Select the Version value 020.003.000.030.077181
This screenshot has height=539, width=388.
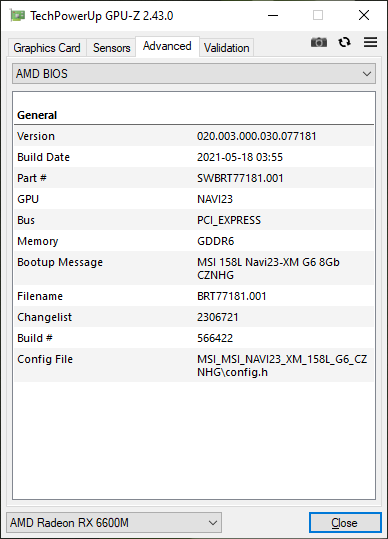(x=256, y=136)
